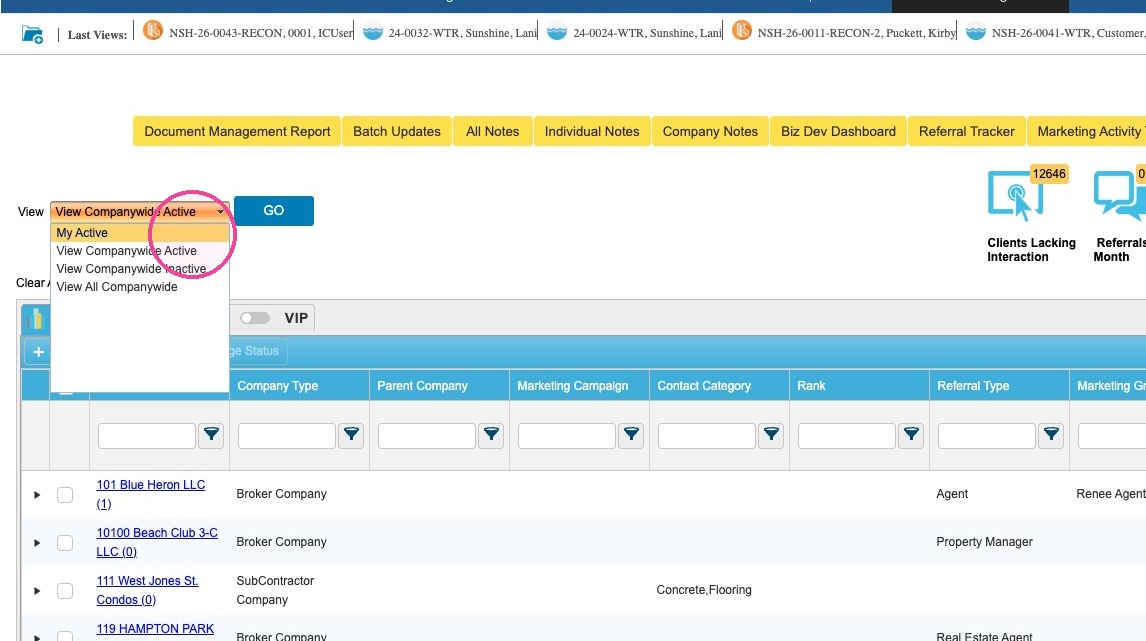Open Referral Tracker
Image resolution: width=1146 pixels, height=641 pixels.
967,132
